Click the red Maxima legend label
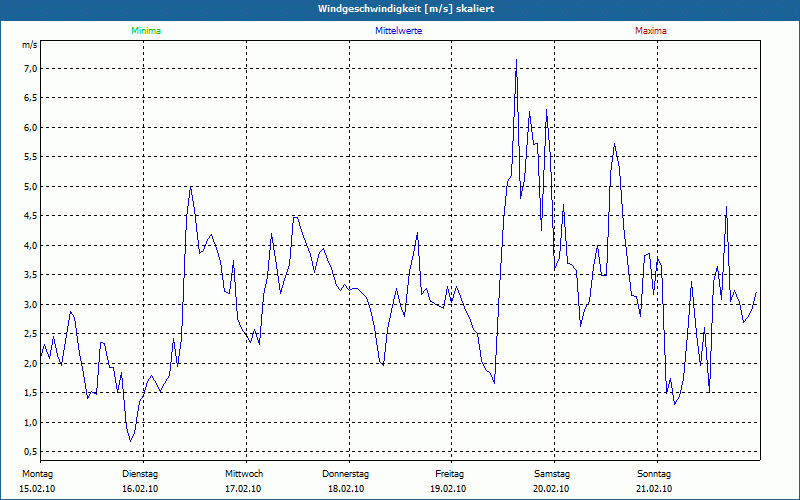The image size is (800, 500). coord(651,31)
